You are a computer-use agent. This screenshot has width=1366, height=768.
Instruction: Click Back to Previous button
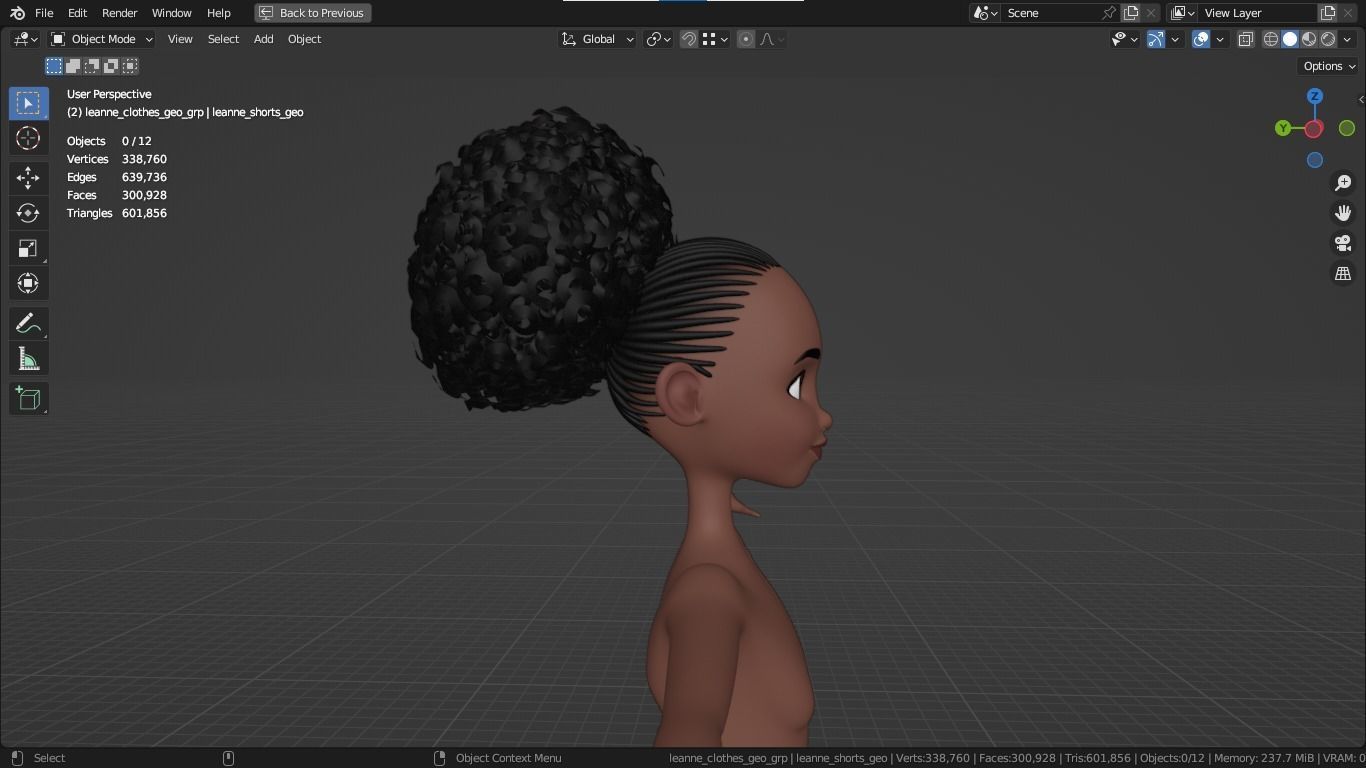[313, 13]
